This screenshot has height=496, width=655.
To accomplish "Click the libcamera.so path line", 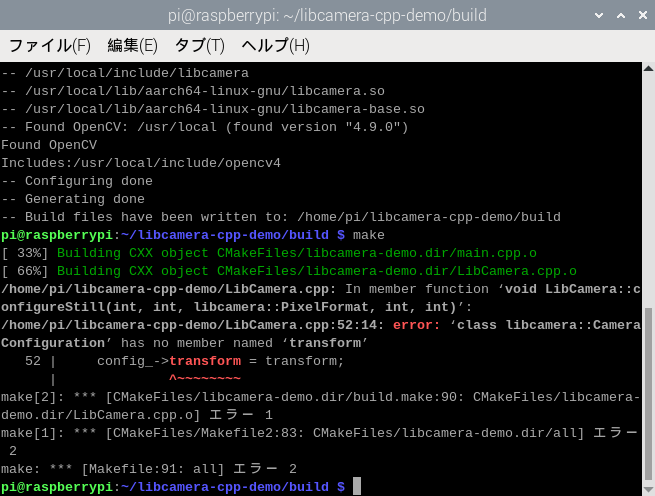I will [193, 91].
